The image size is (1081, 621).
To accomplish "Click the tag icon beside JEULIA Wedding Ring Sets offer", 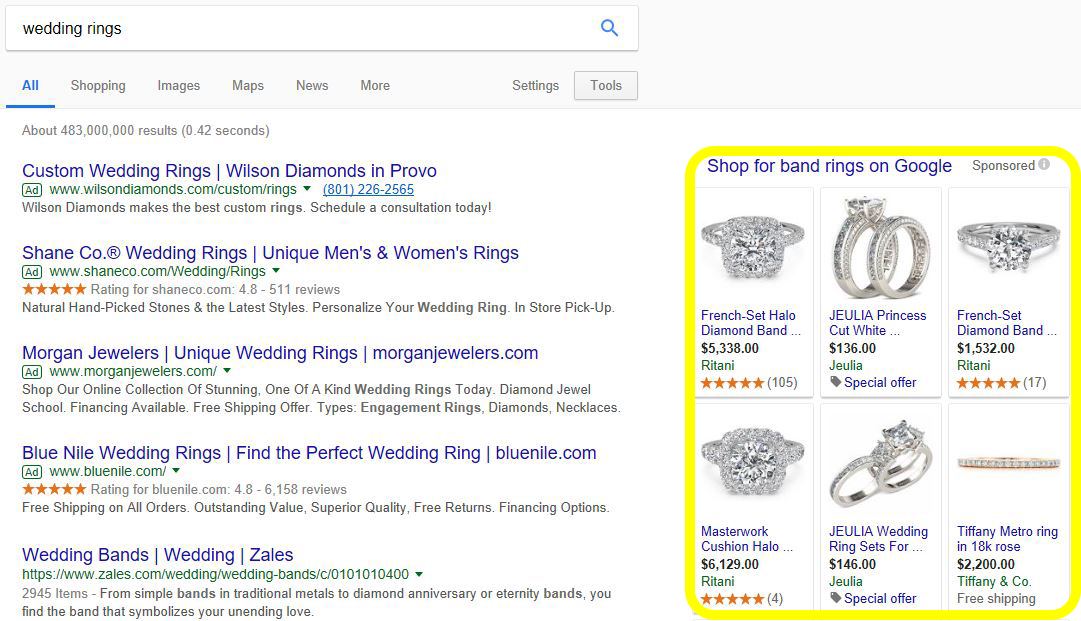I will (x=835, y=598).
